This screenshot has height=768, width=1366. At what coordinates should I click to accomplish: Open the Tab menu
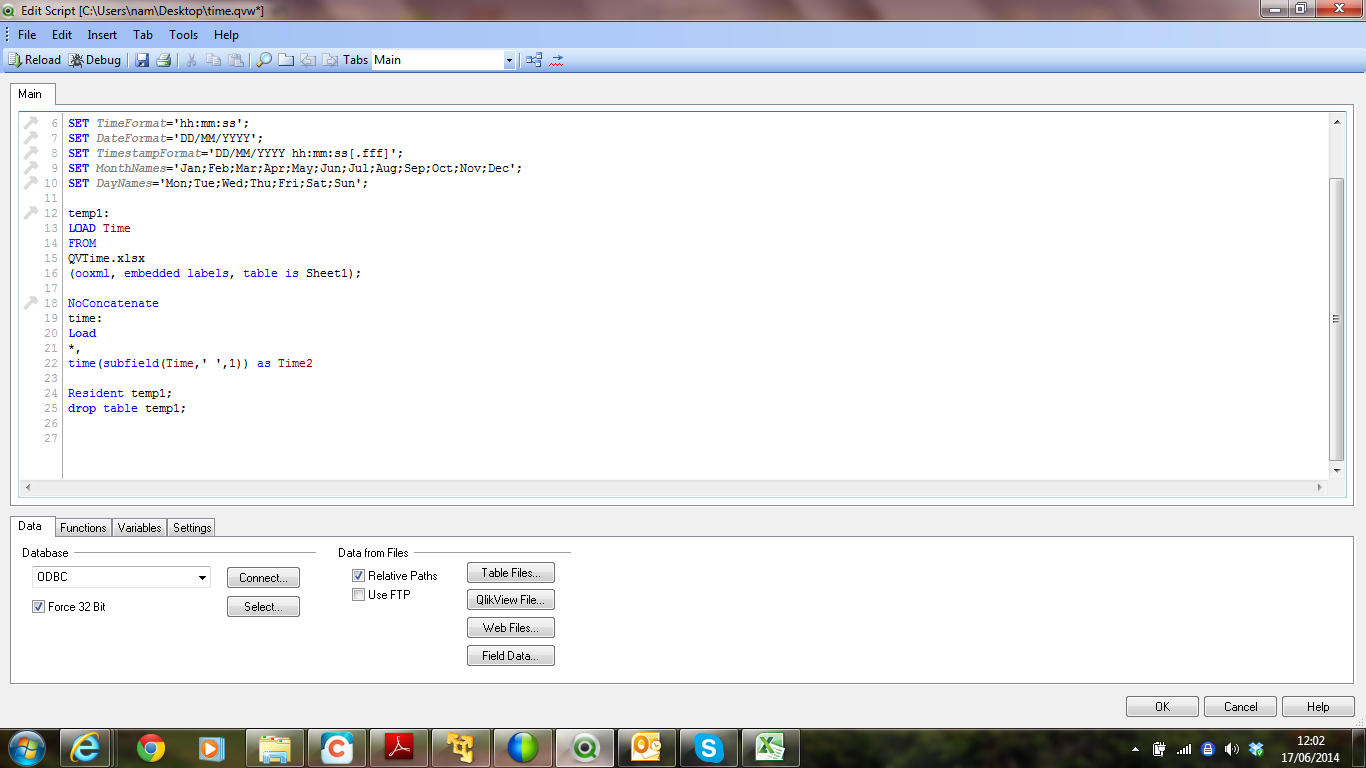point(143,35)
